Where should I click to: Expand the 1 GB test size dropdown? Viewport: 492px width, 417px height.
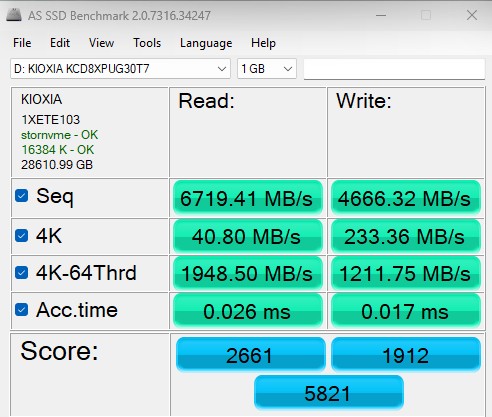267,69
